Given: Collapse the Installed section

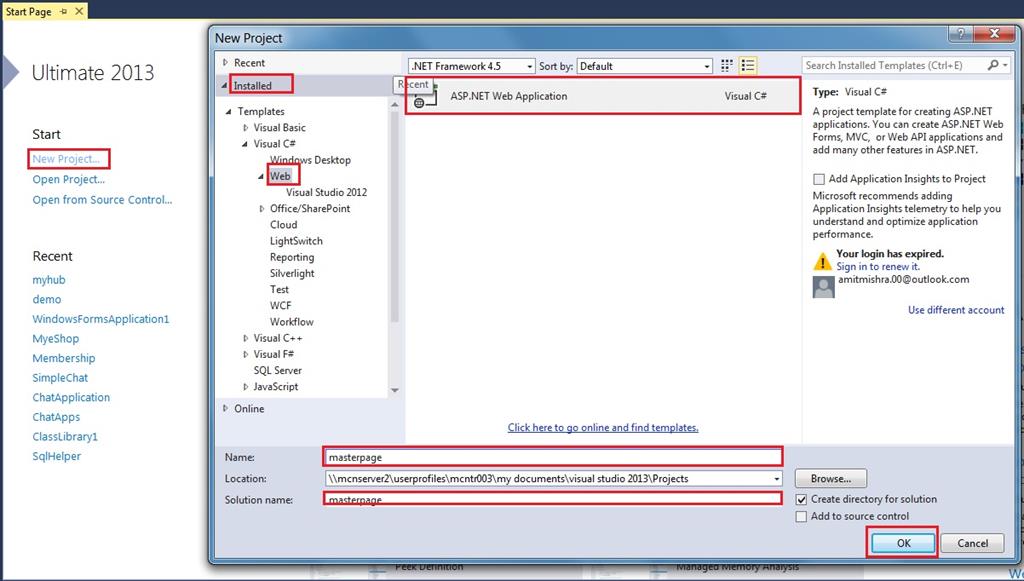Looking at the screenshot, I should coord(225,86).
